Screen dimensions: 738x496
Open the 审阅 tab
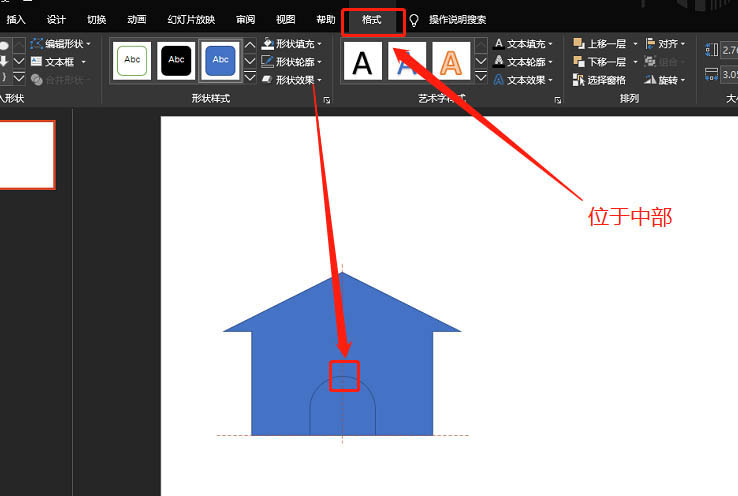tap(245, 20)
